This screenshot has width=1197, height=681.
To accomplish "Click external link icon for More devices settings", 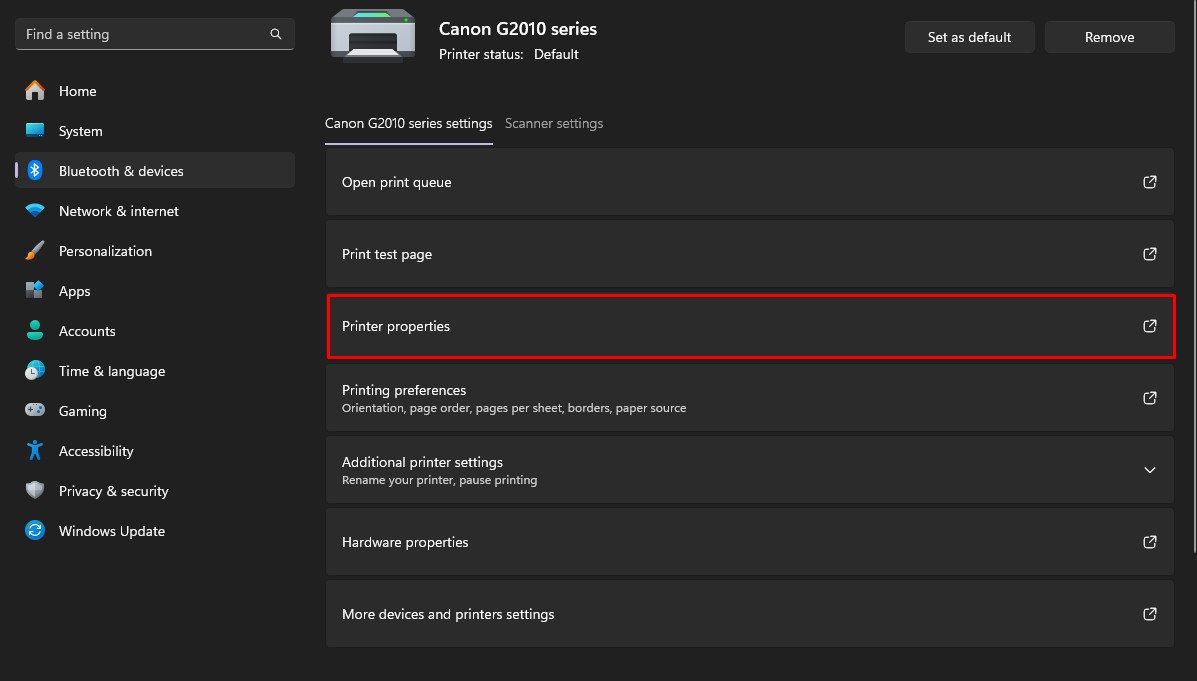I will (x=1150, y=614).
